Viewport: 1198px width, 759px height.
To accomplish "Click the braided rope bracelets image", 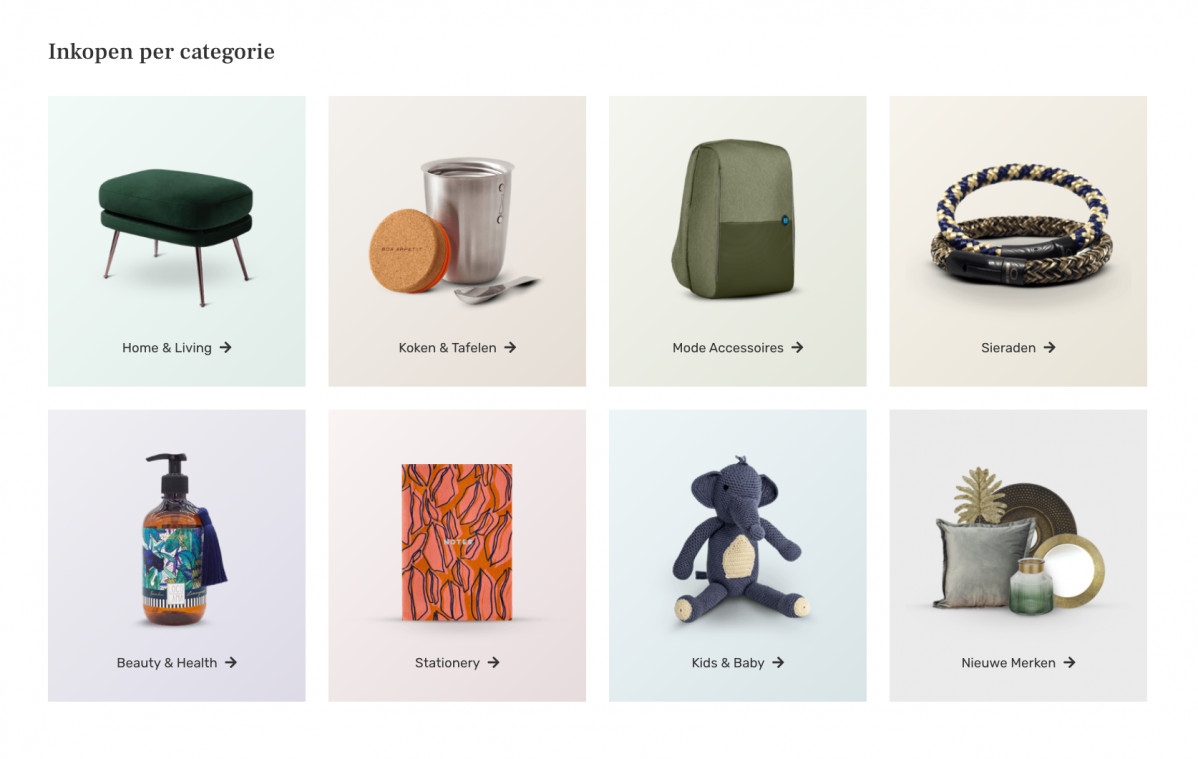I will tap(1021, 224).
